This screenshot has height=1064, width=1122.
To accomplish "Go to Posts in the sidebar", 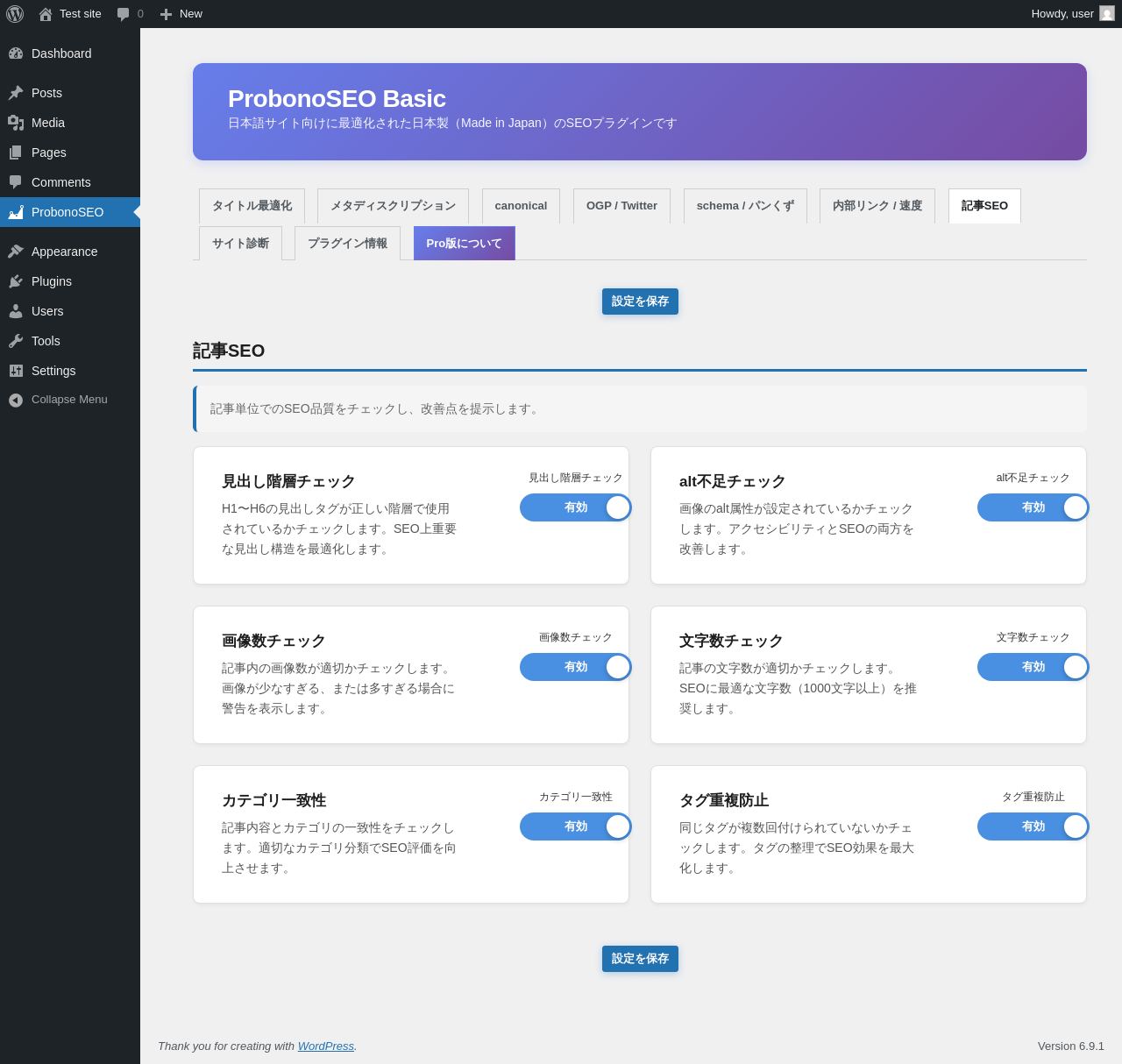I will pyautogui.click(x=70, y=93).
